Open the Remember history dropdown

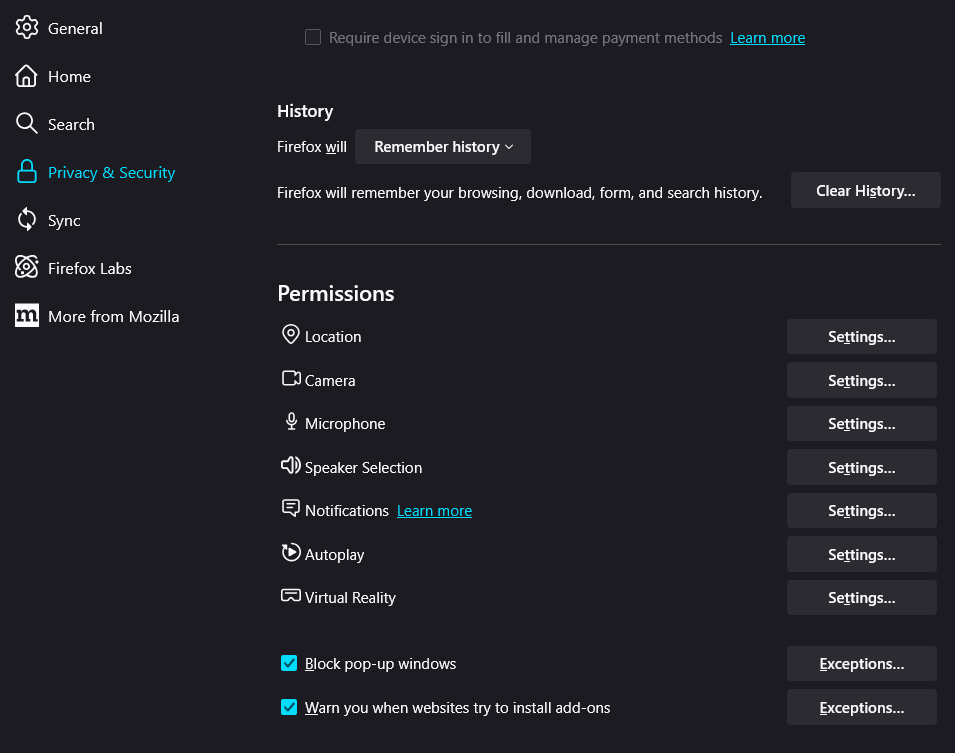coord(442,146)
